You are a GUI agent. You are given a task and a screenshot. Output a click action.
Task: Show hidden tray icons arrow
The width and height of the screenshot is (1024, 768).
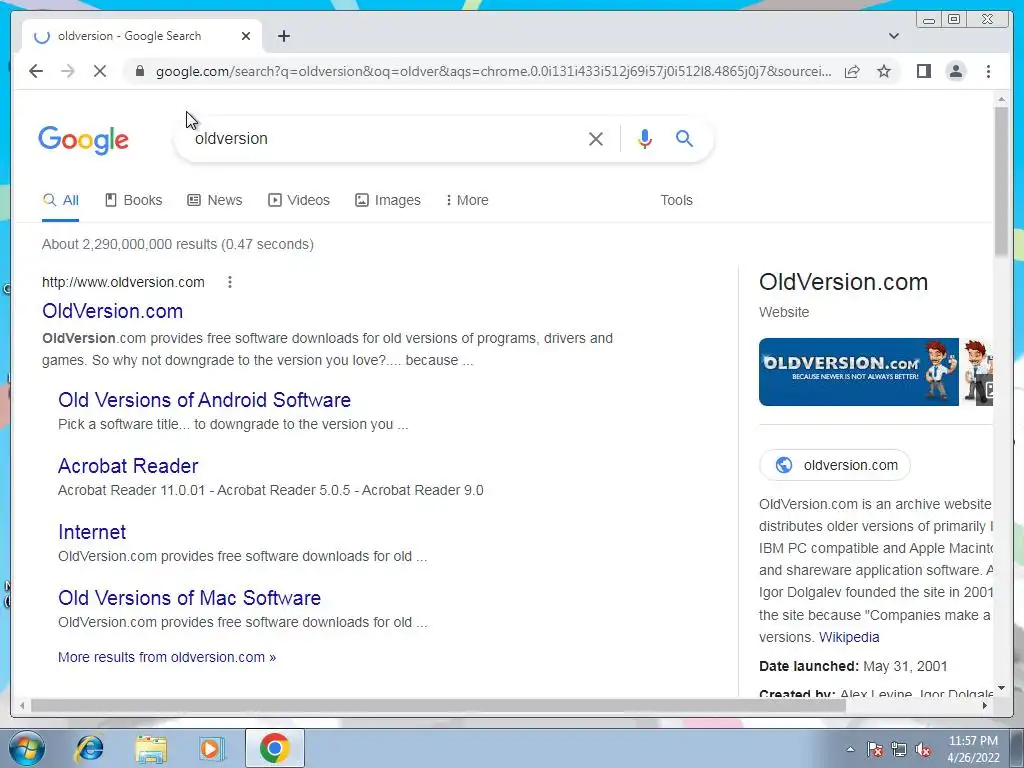click(x=850, y=749)
